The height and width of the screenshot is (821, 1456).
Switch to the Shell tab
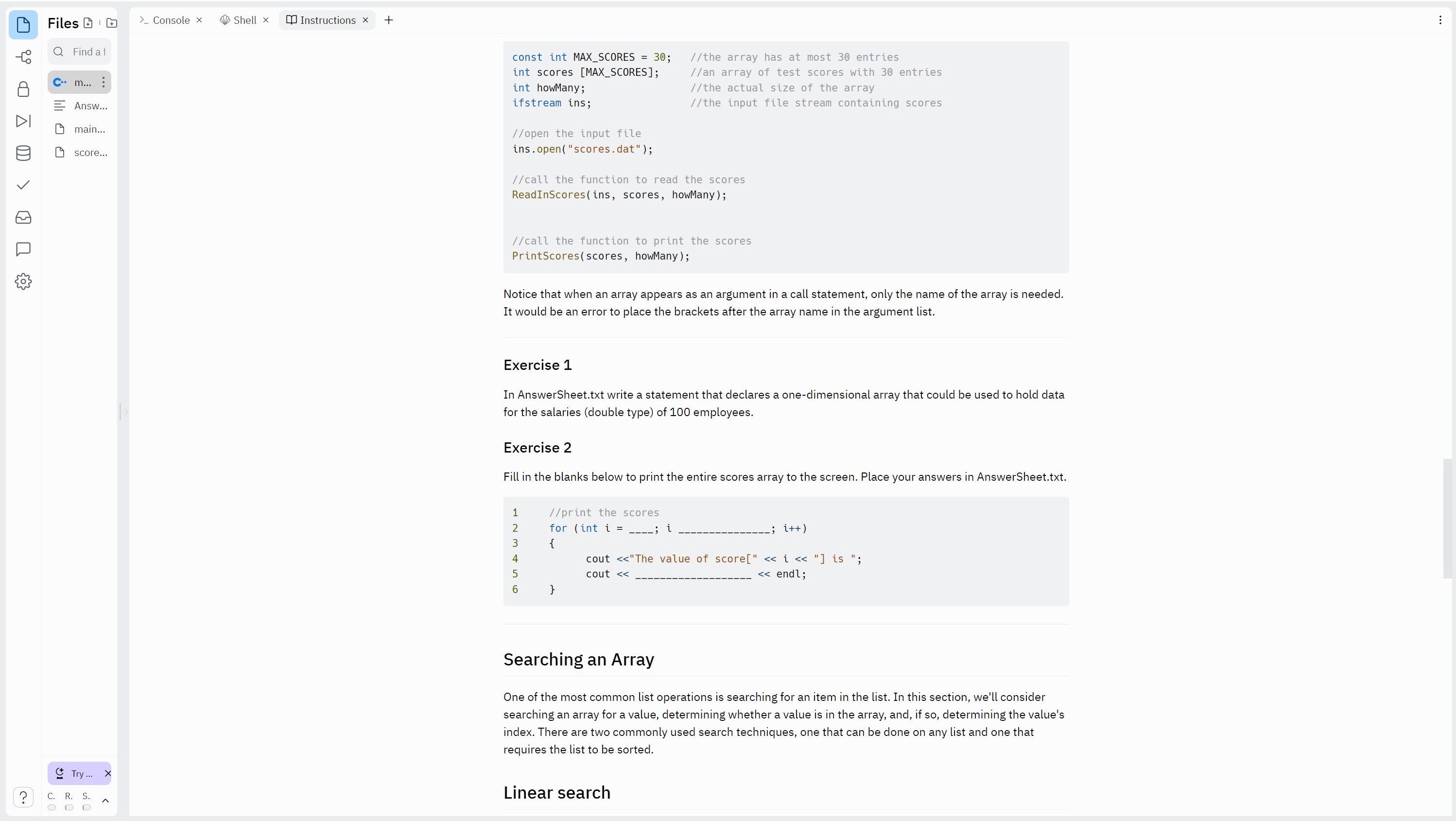point(243,20)
